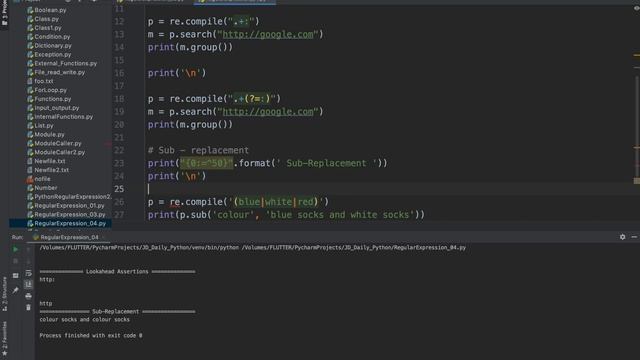Viewport: 640px width, 360px height.
Task: Follow google.com link on line 13
Action: point(268,34)
